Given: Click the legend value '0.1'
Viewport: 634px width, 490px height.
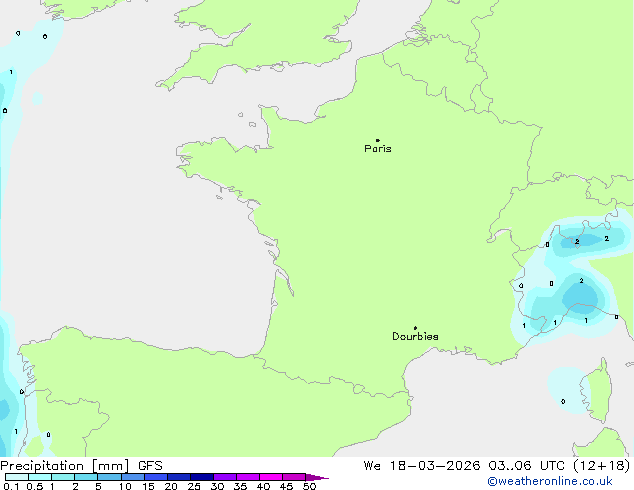Looking at the screenshot, I should click(11, 486).
